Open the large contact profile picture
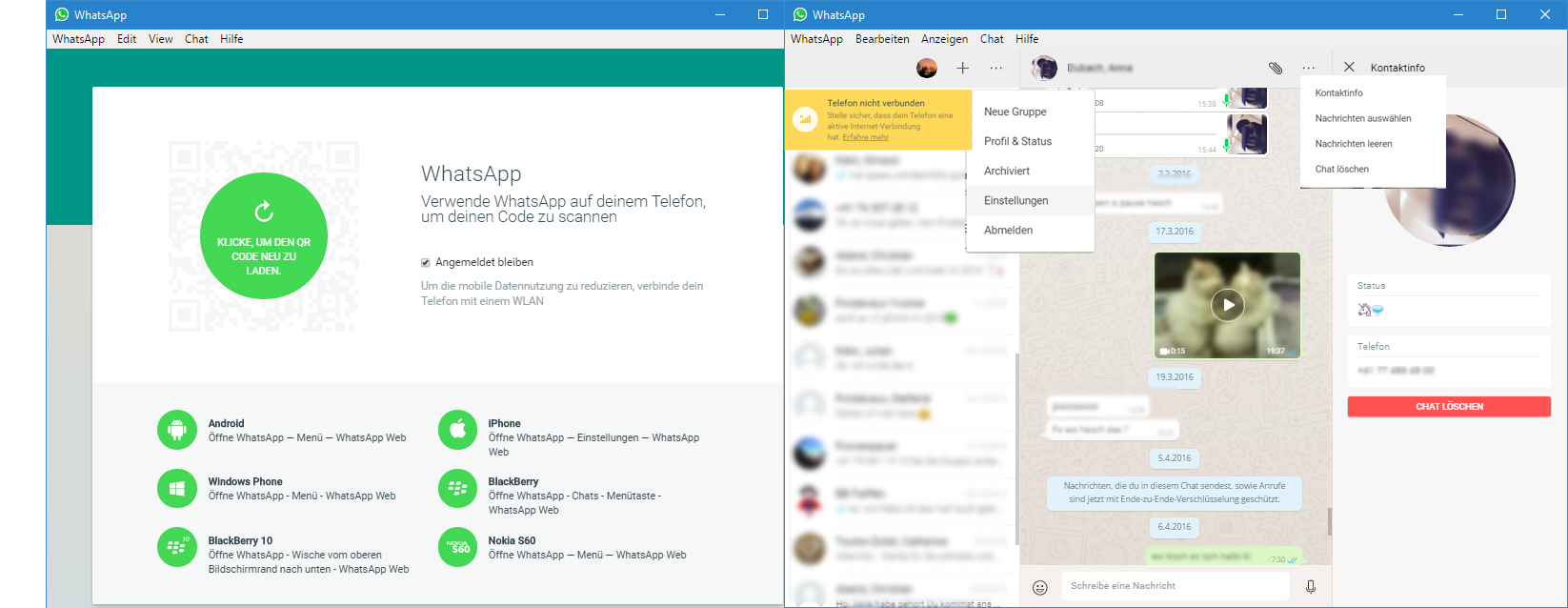 tap(1449, 181)
